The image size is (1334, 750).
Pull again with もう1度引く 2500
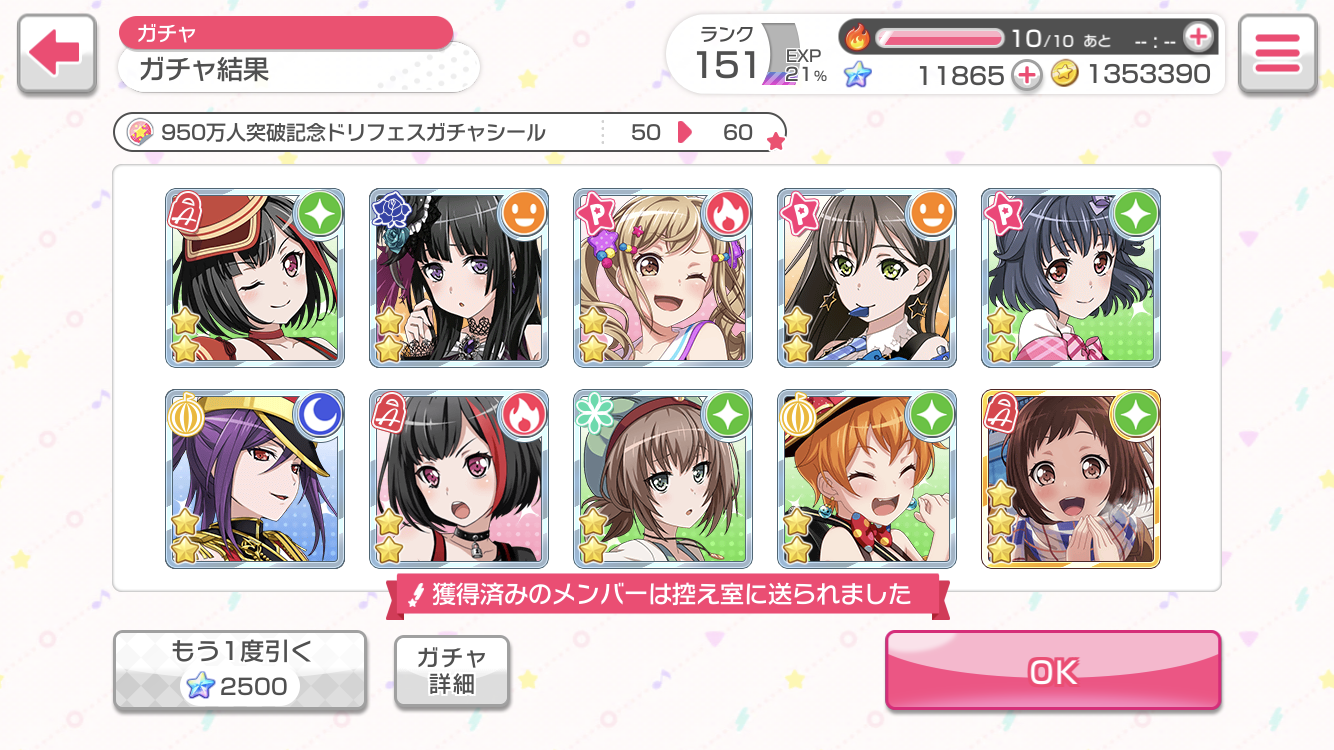240,670
